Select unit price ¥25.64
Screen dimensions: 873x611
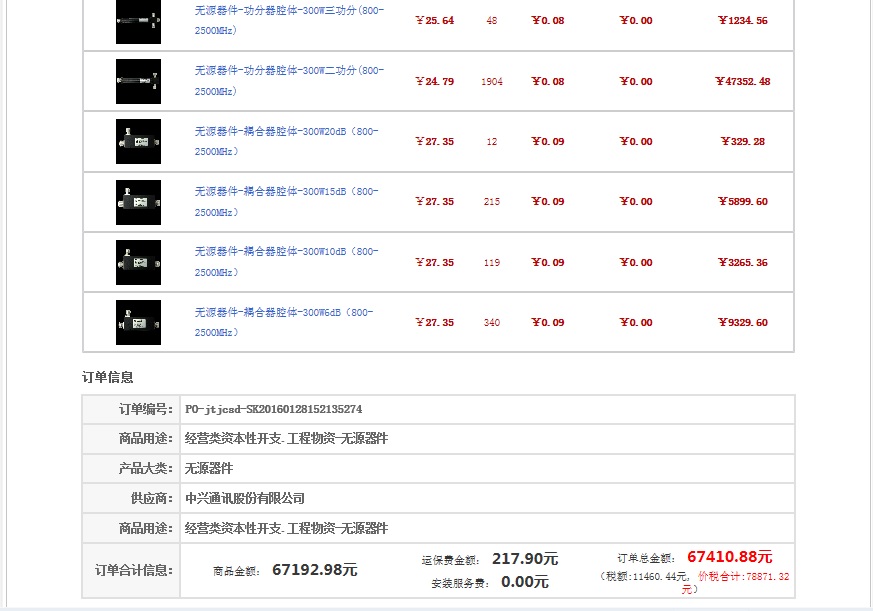click(434, 21)
